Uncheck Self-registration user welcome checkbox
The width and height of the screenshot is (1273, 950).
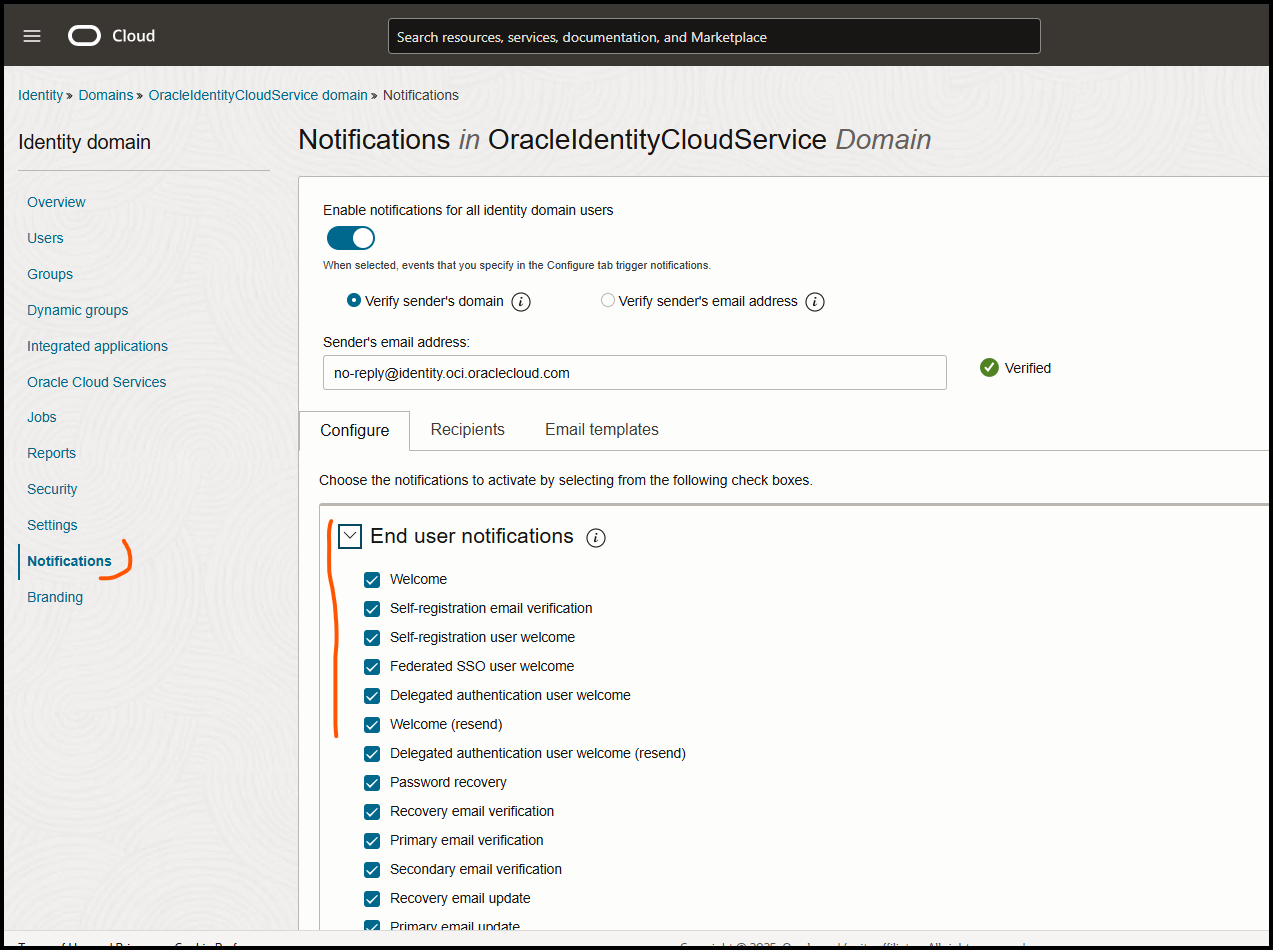(x=372, y=638)
